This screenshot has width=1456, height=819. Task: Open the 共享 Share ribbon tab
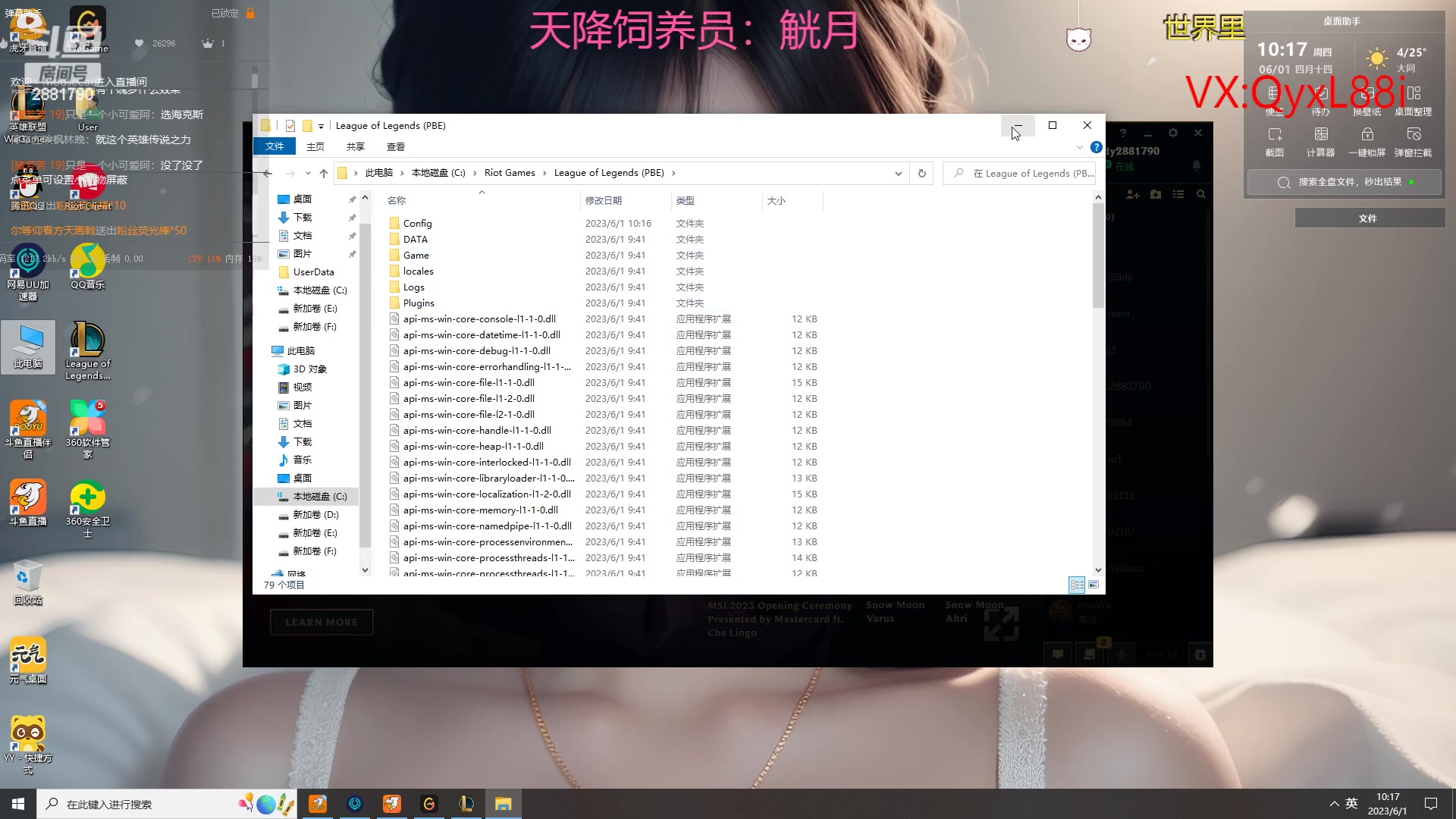pos(355,146)
